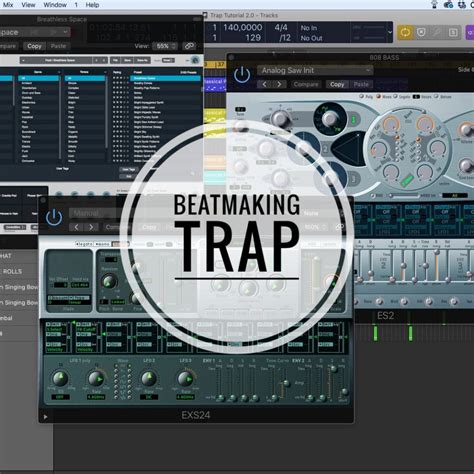Click EXS24 LFO 3 Rate knob

pyautogui.click(x=185, y=379)
